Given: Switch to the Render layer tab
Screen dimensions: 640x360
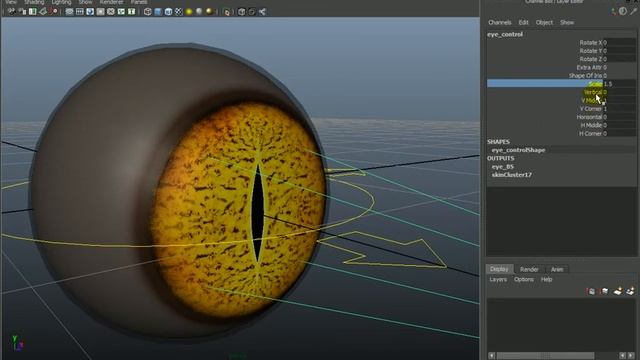Looking at the screenshot, I should click(x=529, y=269).
